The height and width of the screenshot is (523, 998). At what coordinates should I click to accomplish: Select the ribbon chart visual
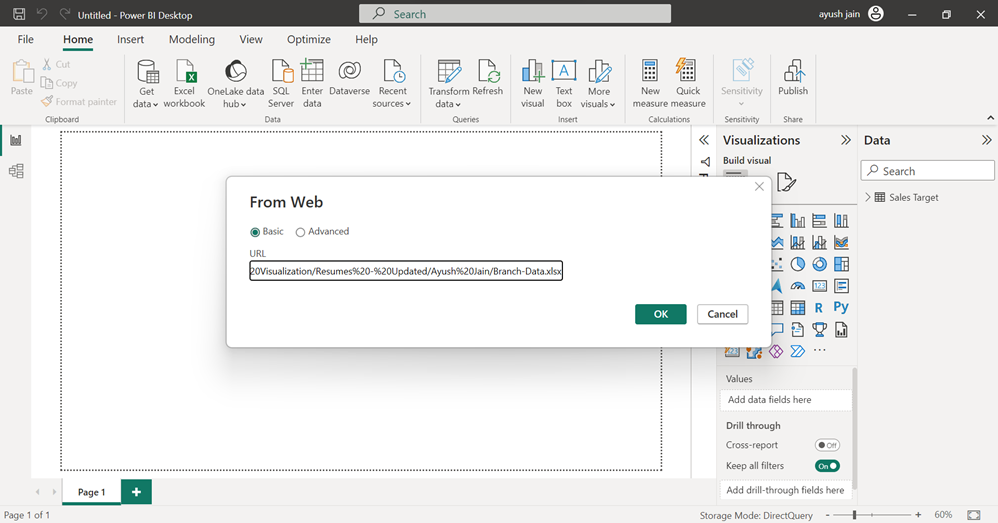[841, 242]
